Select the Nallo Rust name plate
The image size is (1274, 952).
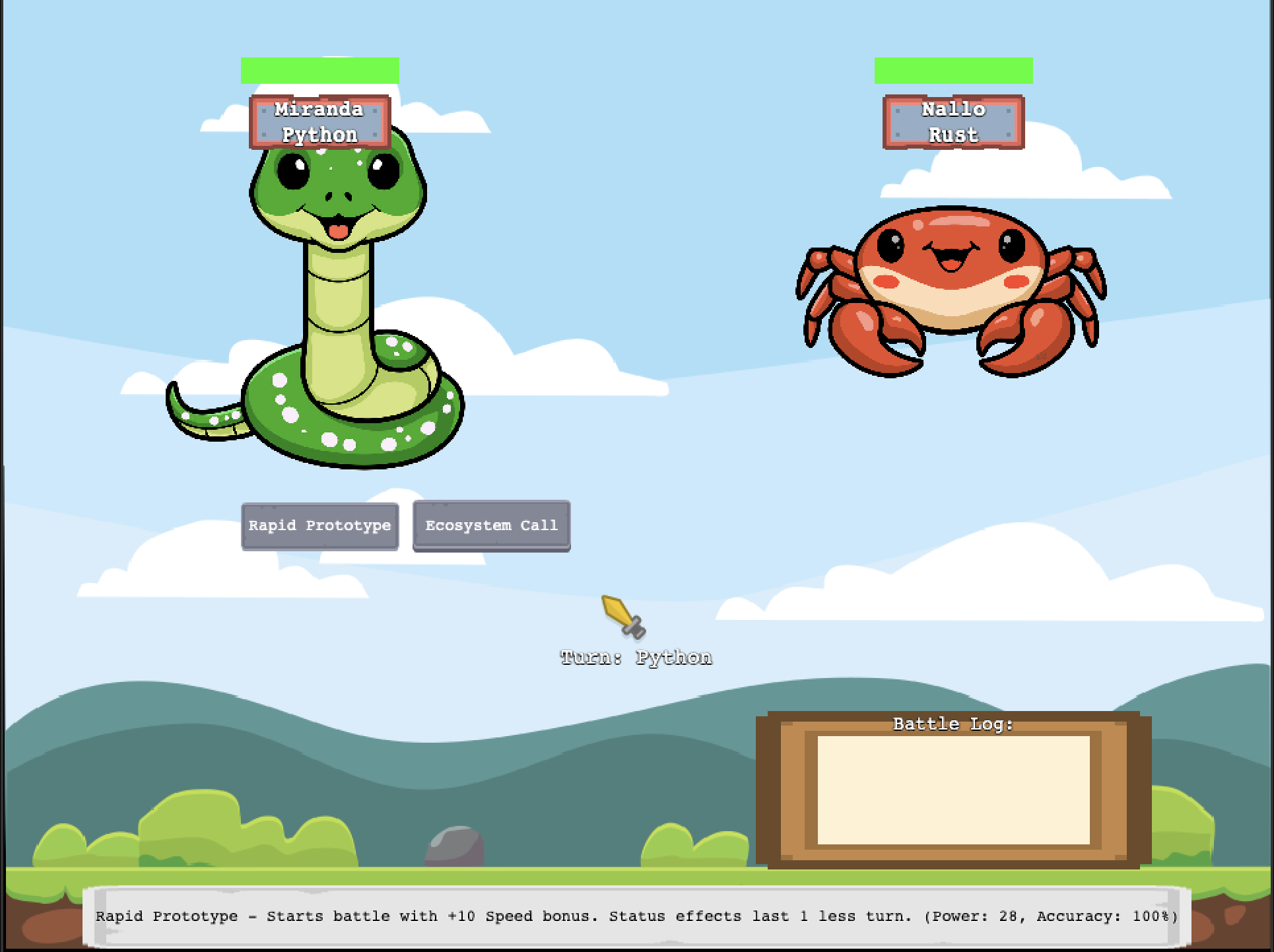[x=954, y=122]
